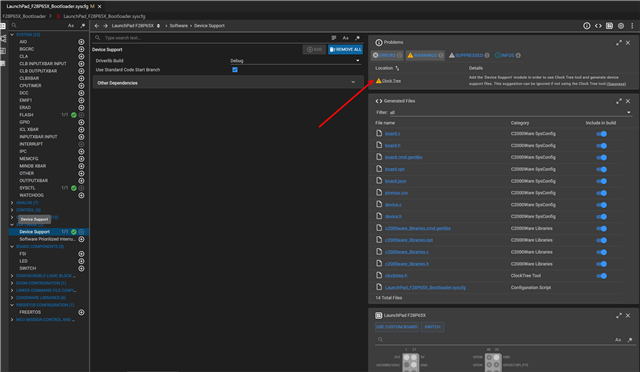Collapse the BOARD COMPONENTS (3) category

click(x=12, y=247)
